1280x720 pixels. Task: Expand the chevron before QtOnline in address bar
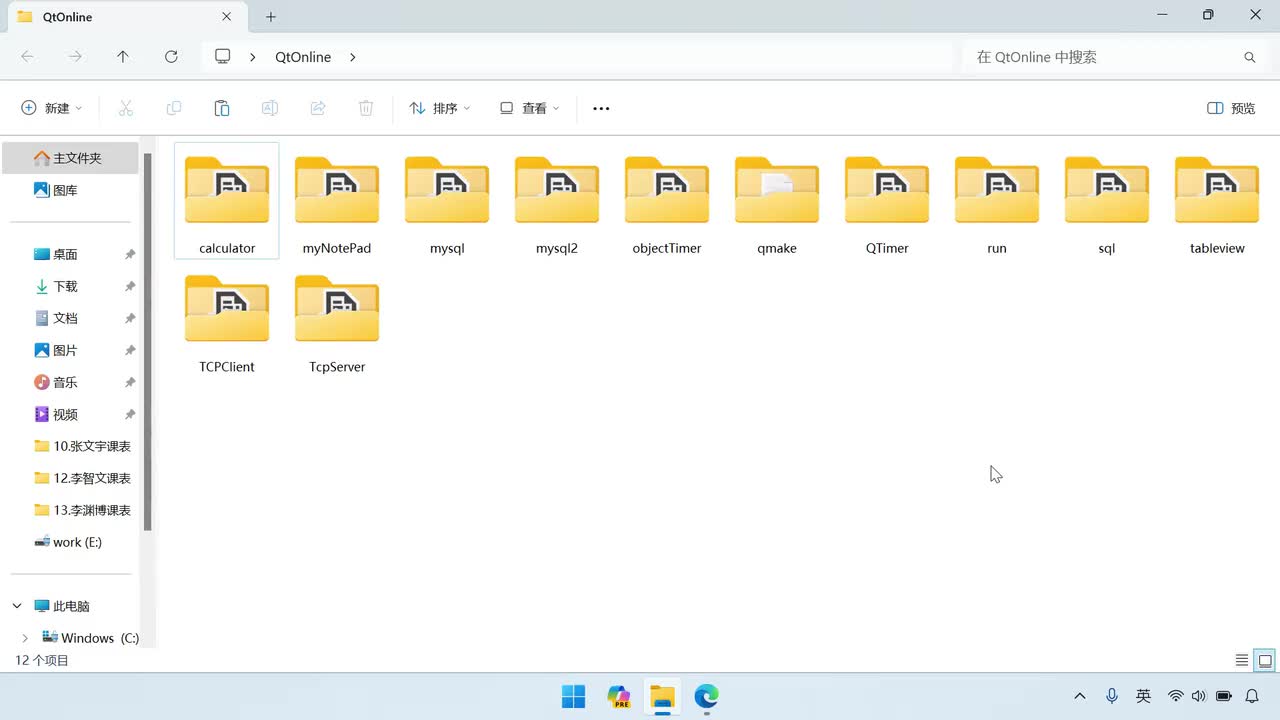pos(253,57)
